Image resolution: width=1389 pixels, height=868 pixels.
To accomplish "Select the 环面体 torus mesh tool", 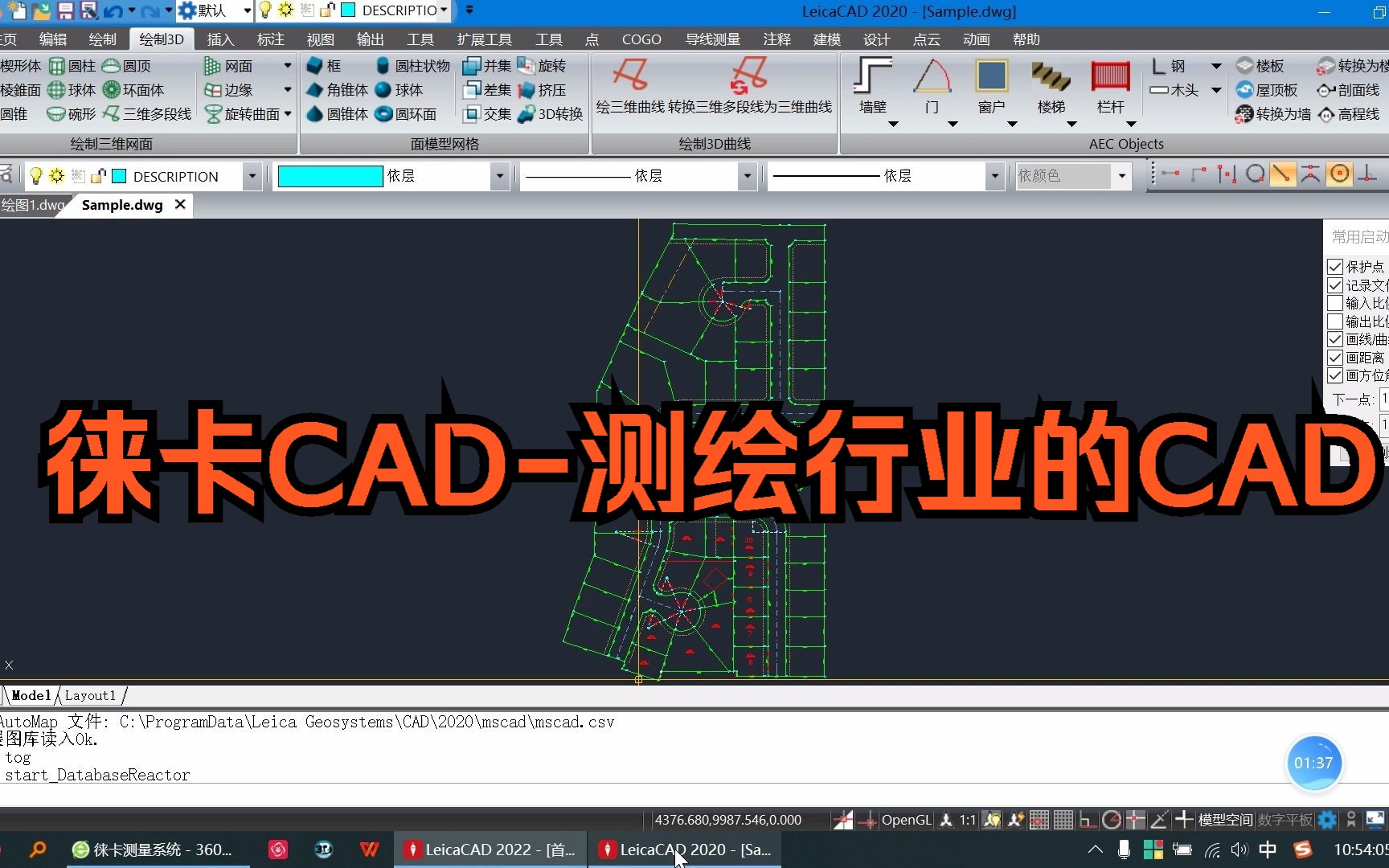I will [133, 90].
